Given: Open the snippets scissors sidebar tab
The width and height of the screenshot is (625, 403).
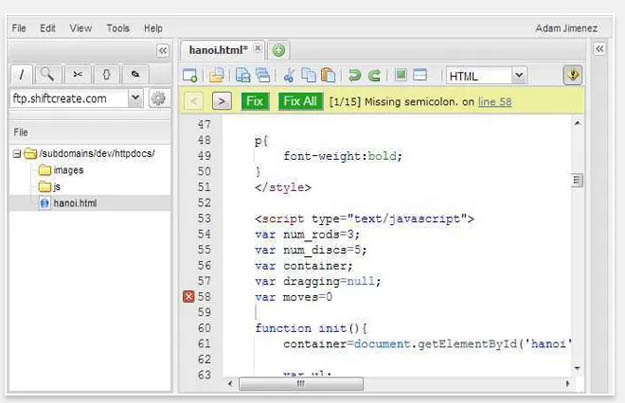Looking at the screenshot, I should click(78, 74).
